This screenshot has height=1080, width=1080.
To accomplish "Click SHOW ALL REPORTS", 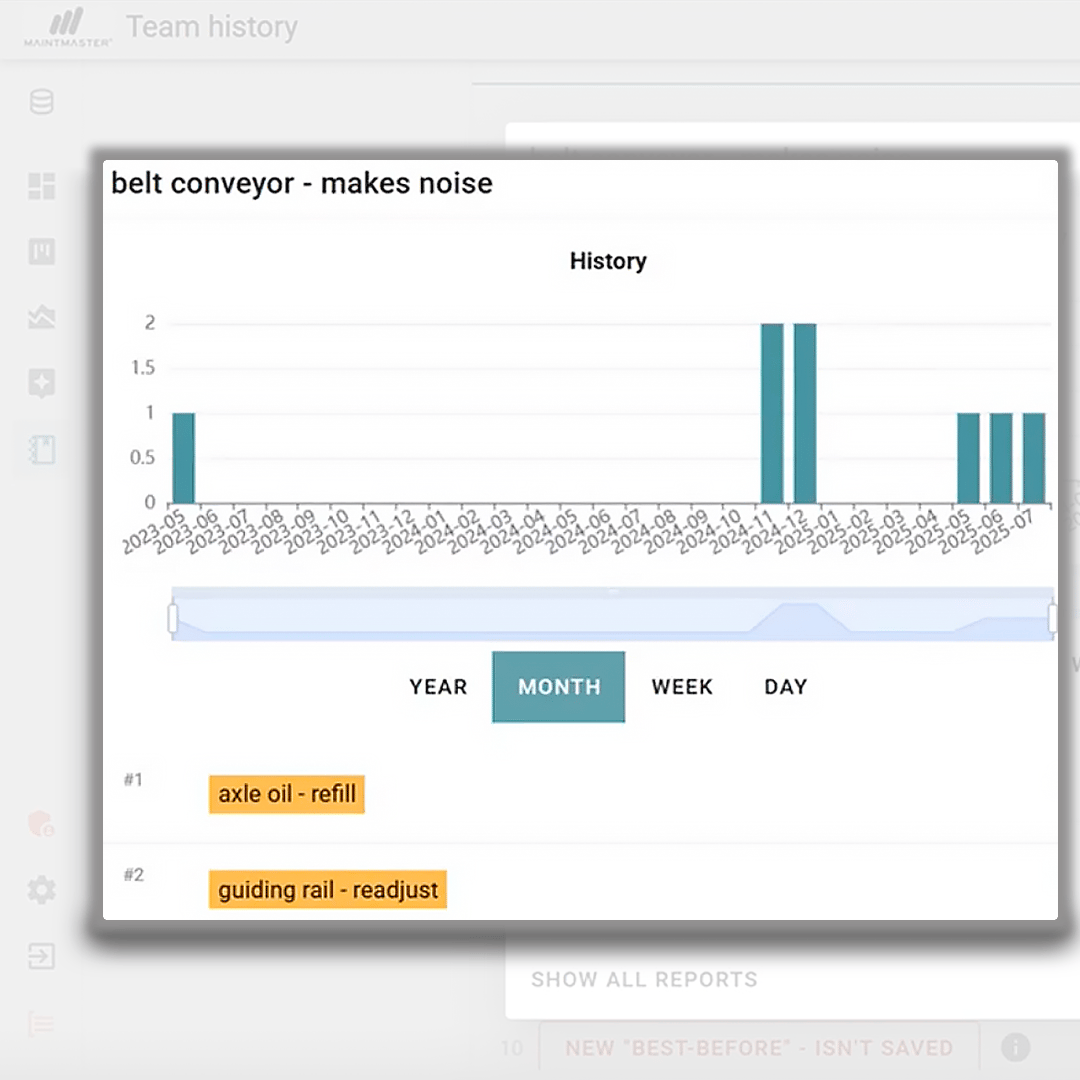I will 644,980.
